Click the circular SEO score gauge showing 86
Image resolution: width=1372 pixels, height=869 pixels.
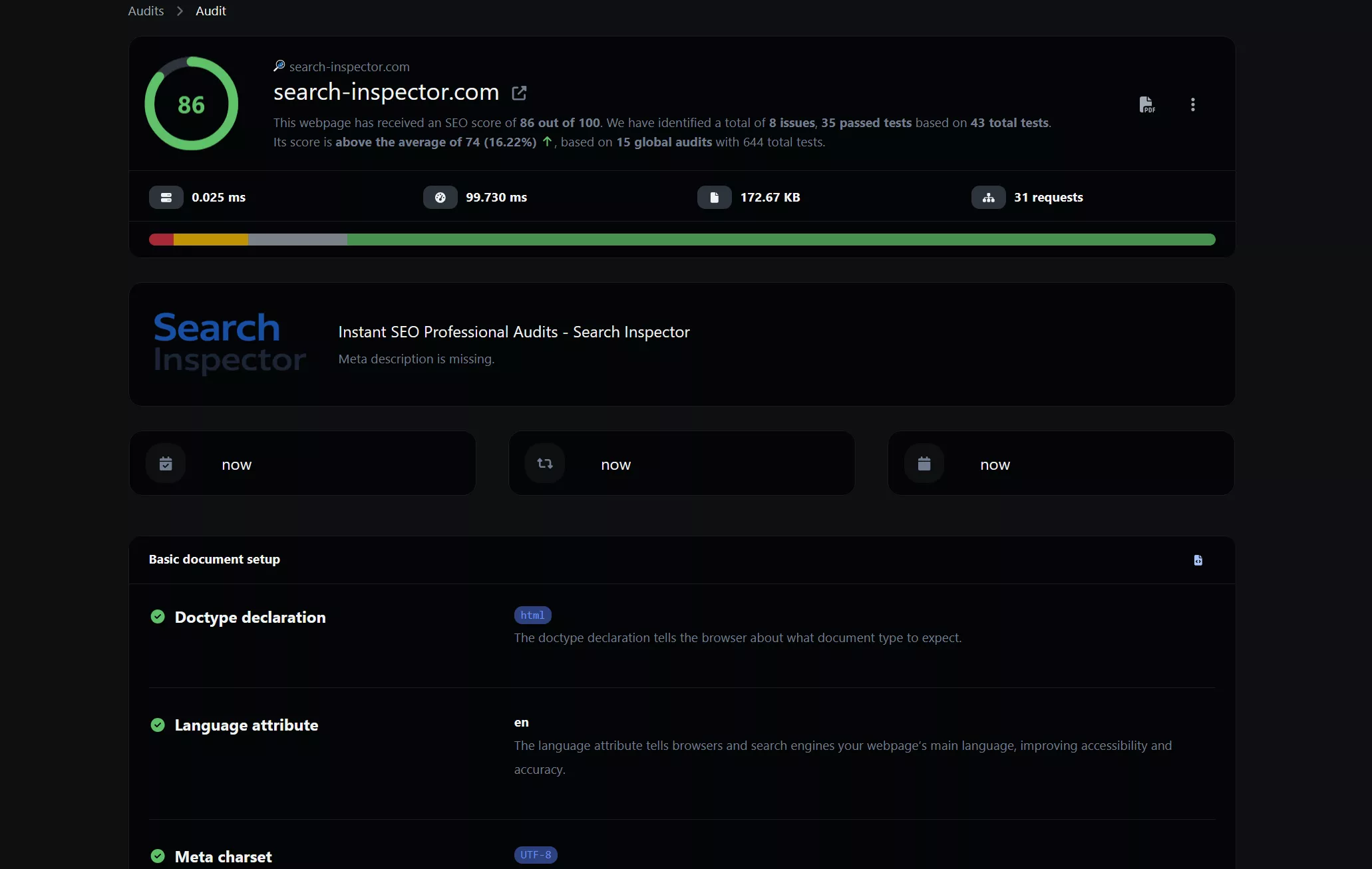pos(191,102)
